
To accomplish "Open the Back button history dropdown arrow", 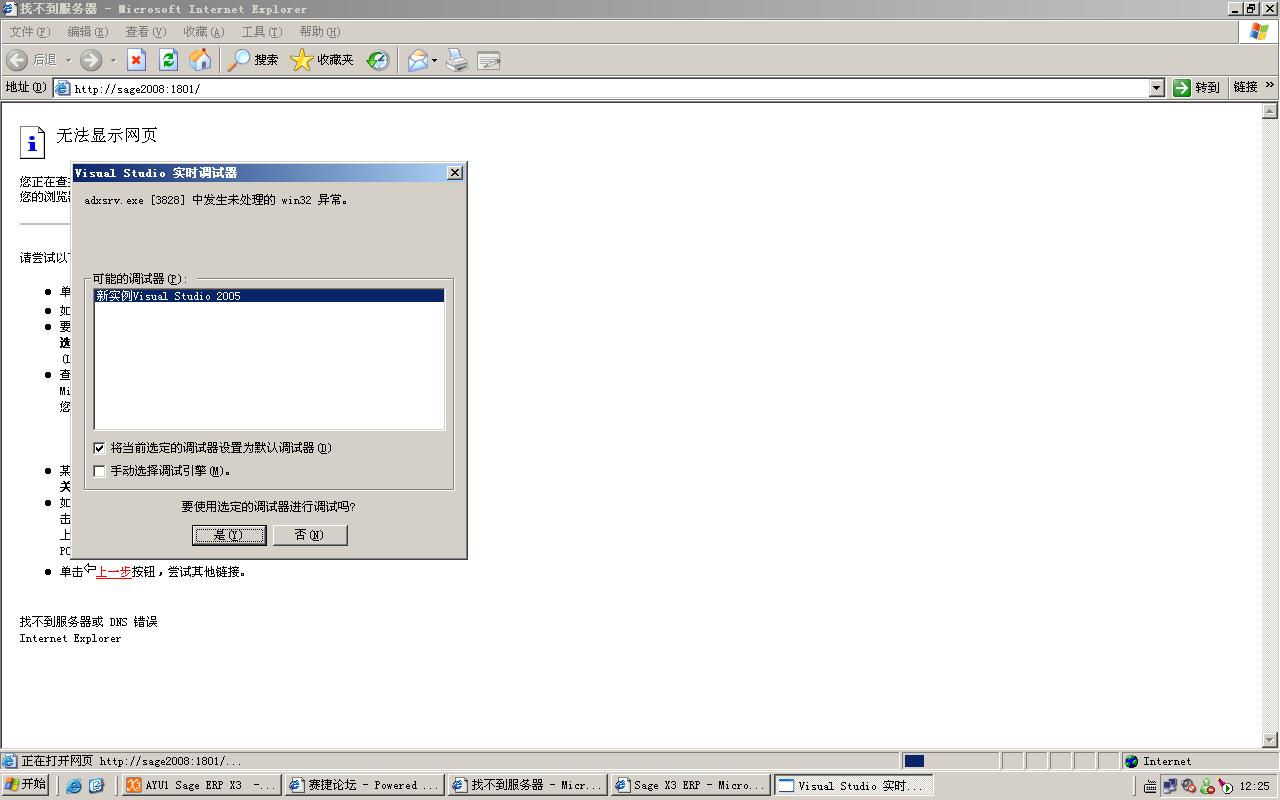I will [69, 60].
